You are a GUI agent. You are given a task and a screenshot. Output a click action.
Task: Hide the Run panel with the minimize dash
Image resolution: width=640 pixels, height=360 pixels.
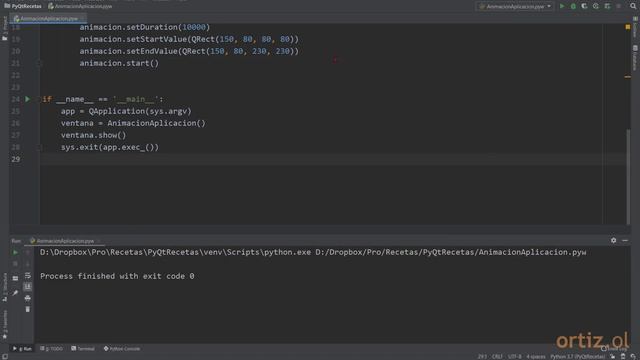tap(625, 240)
